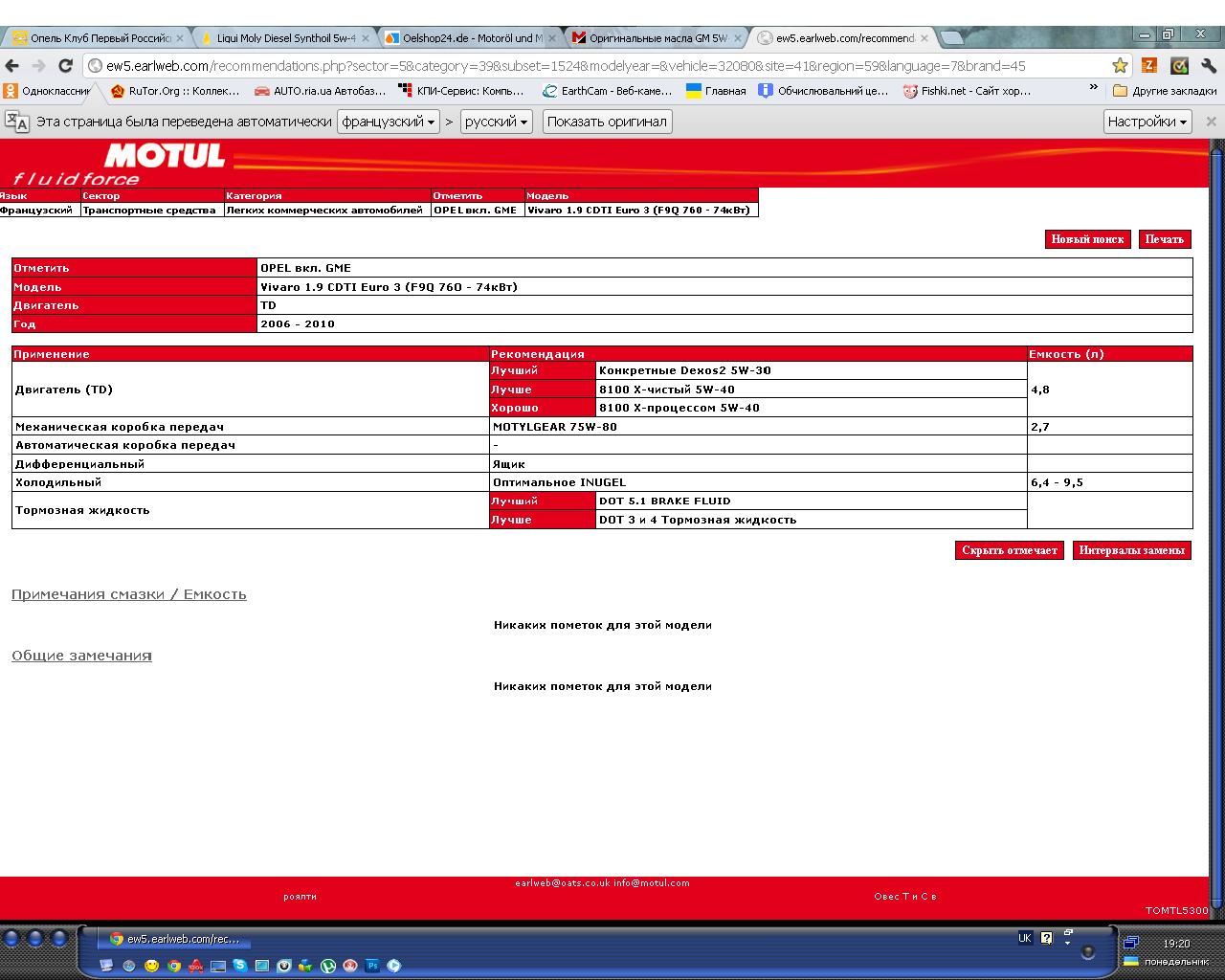Screen dimensions: 1225x980
Task: Click the Транспортные средства sector cell
Action: [151, 210]
